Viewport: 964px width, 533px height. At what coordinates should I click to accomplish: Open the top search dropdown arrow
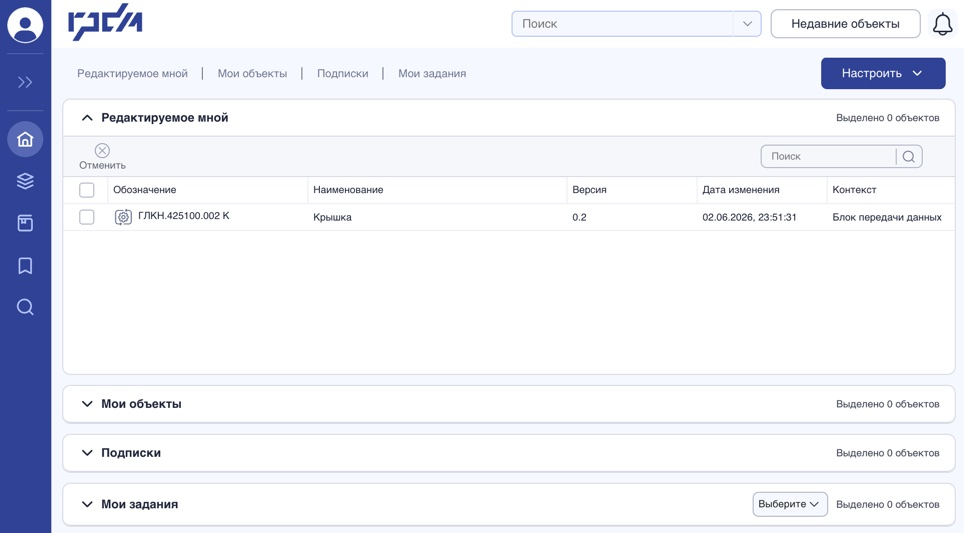click(x=747, y=24)
